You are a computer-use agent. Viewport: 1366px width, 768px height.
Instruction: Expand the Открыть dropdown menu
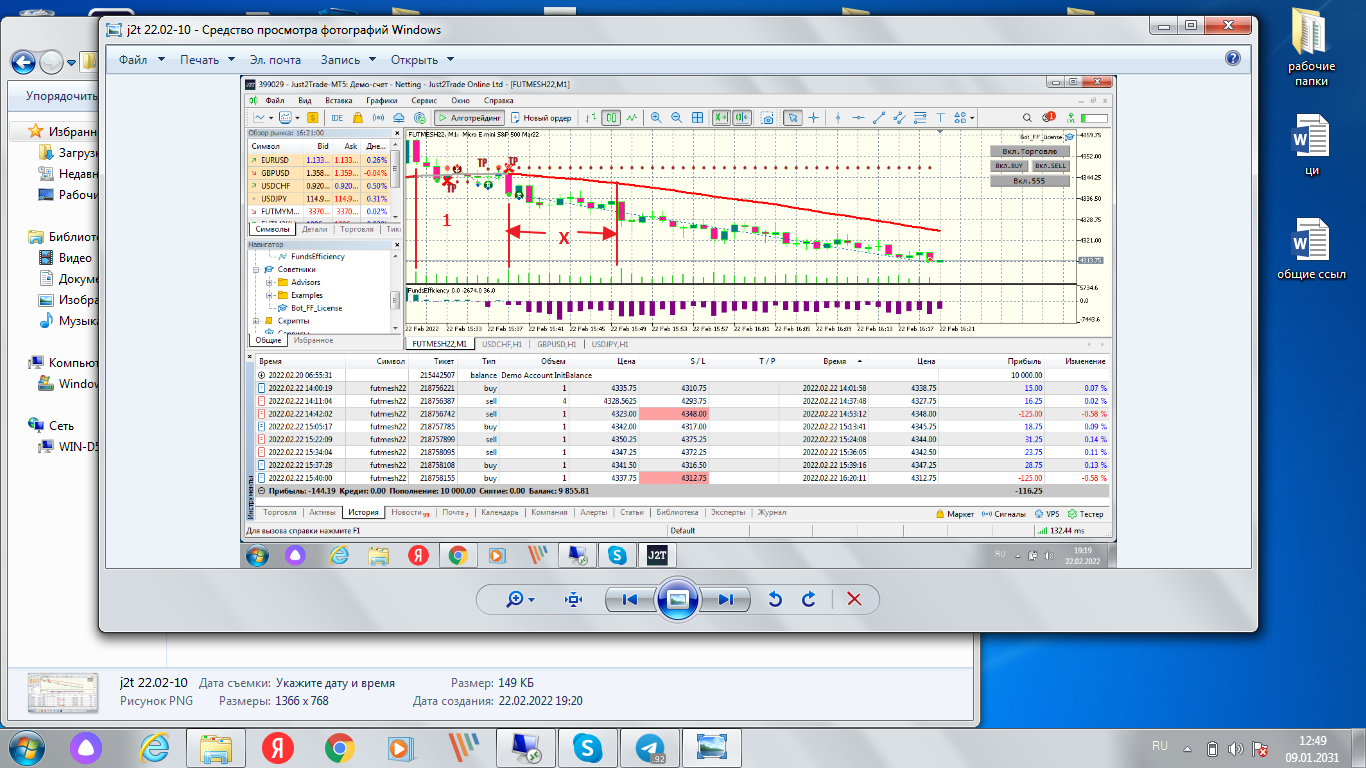click(x=422, y=60)
